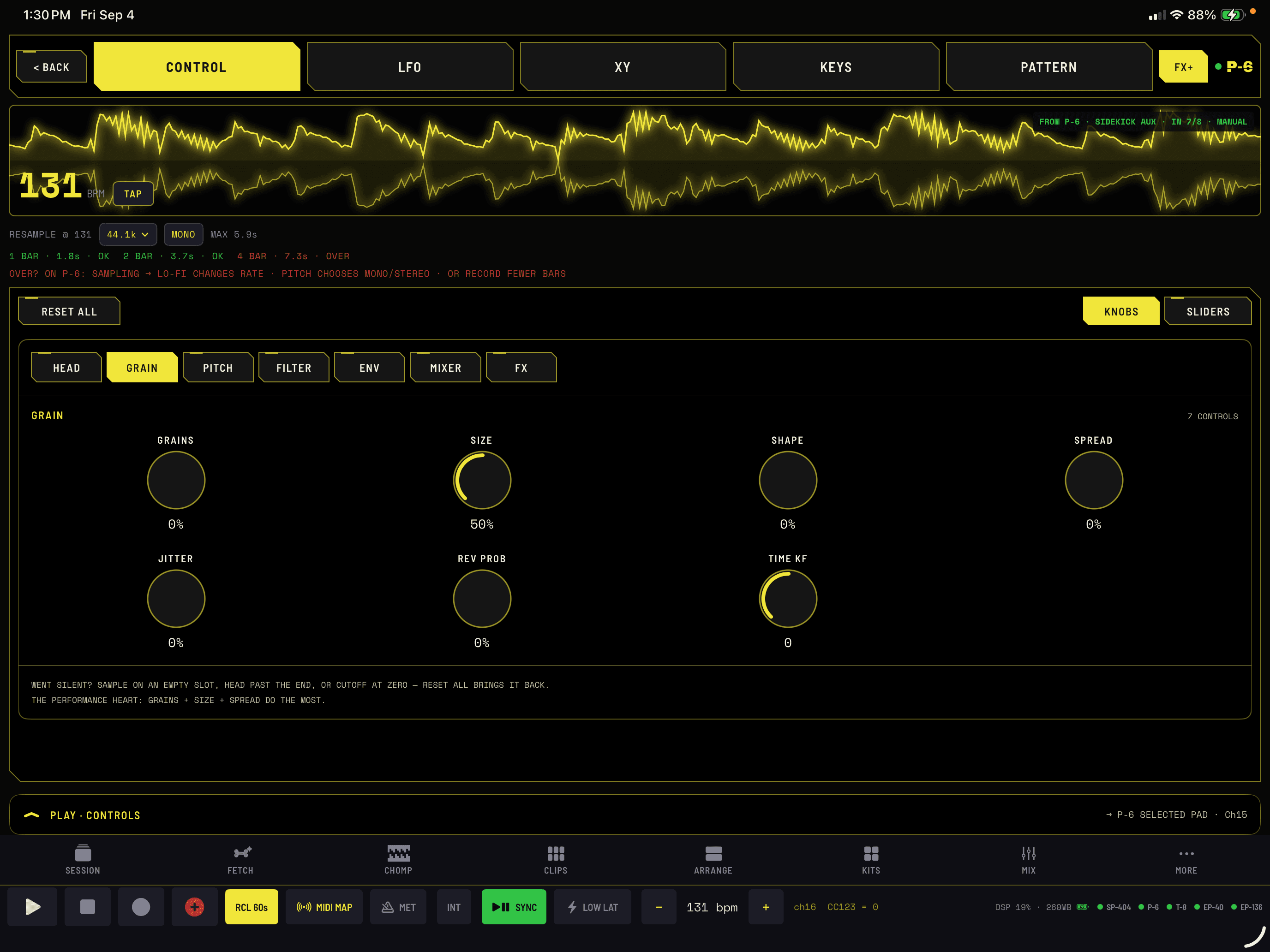Viewport: 1270px width, 952px height.
Task: Click the TIME KF knob
Action: (788, 599)
